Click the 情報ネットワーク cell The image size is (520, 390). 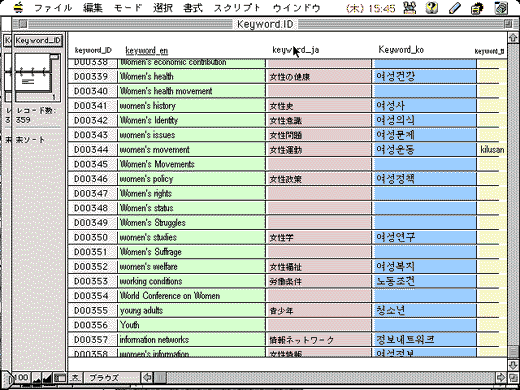coord(319,340)
